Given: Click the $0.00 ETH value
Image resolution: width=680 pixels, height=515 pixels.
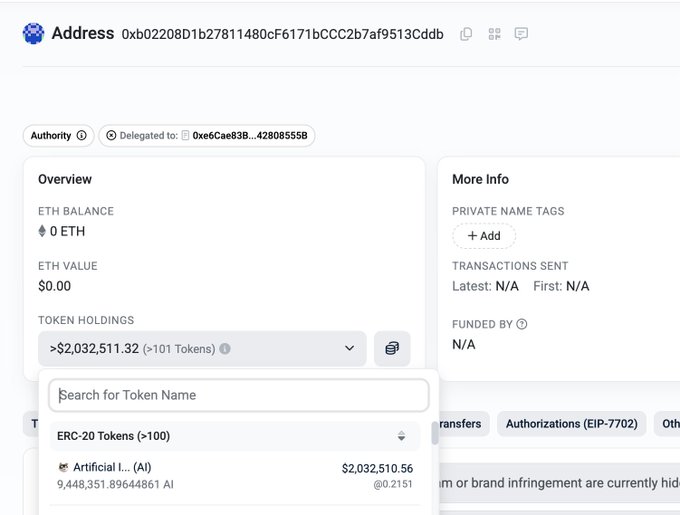Looking at the screenshot, I should [55, 286].
